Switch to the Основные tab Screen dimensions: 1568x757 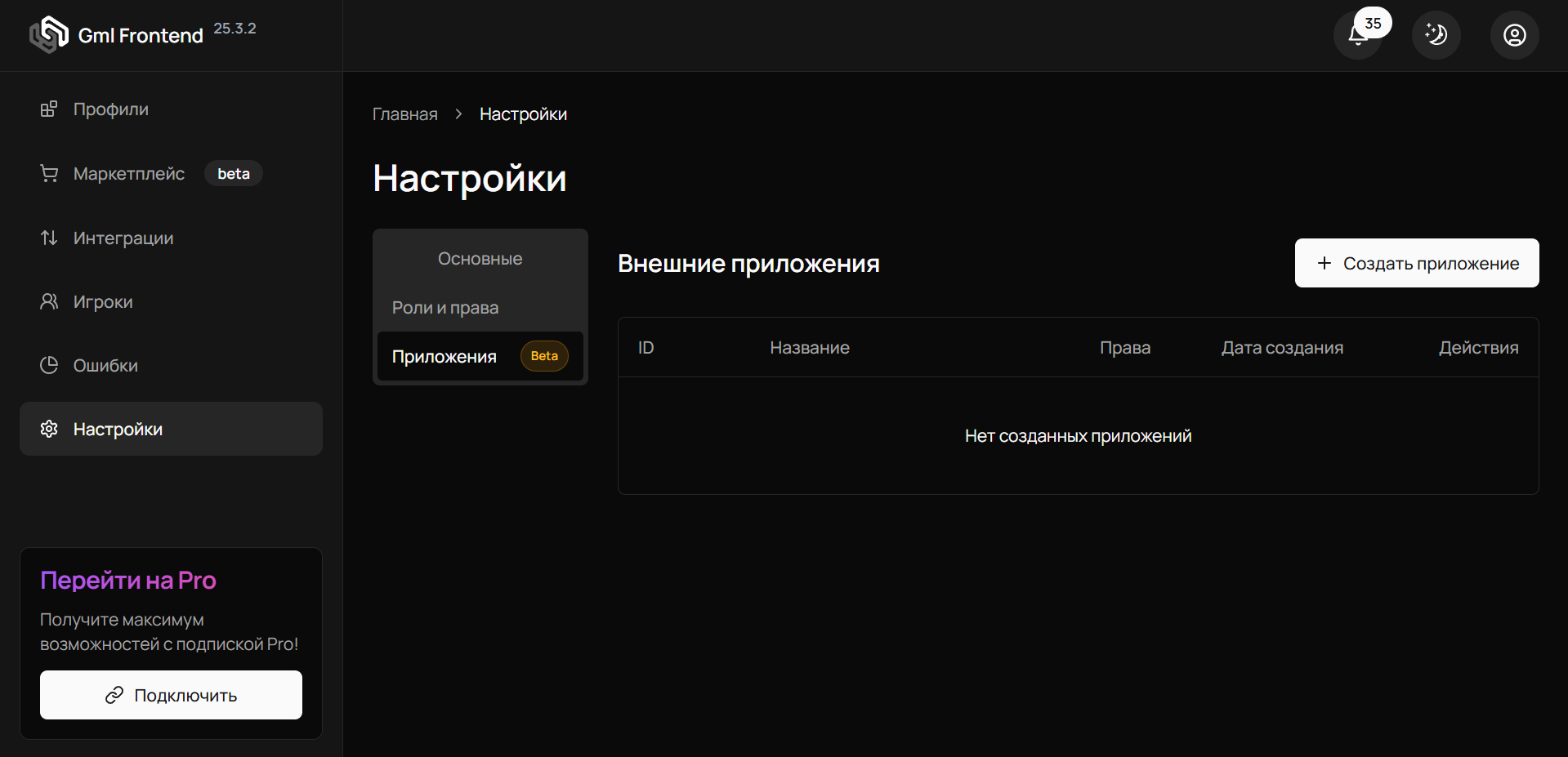point(480,258)
